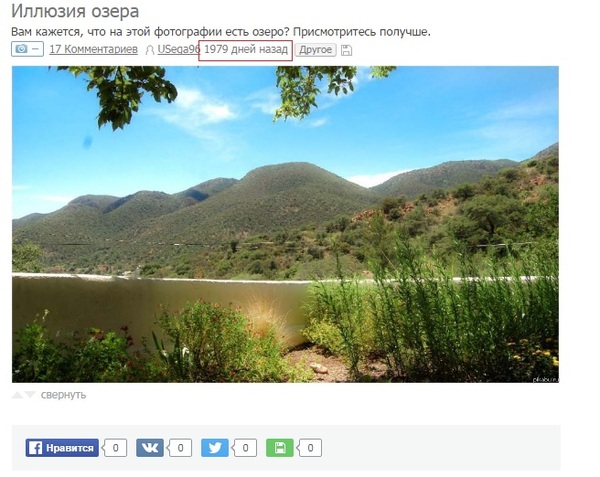Click the counter next to green save button
The height and width of the screenshot is (477, 600).
(310, 448)
